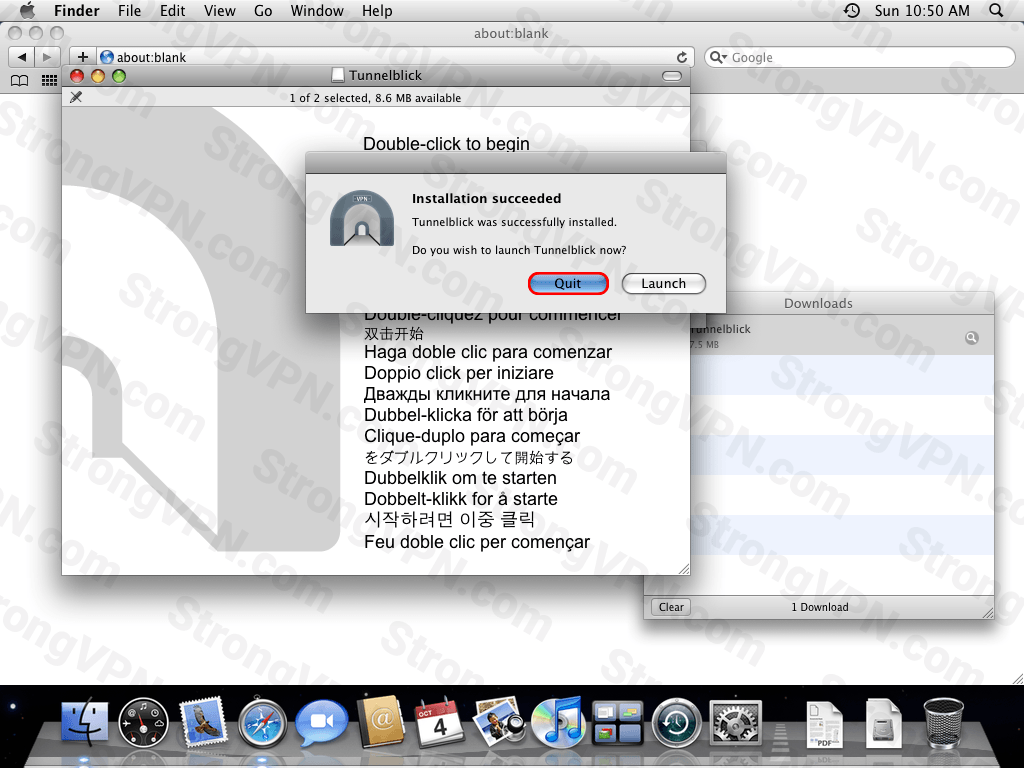Open Safari from the Dock
The width and height of the screenshot is (1024, 768).
pos(262,723)
